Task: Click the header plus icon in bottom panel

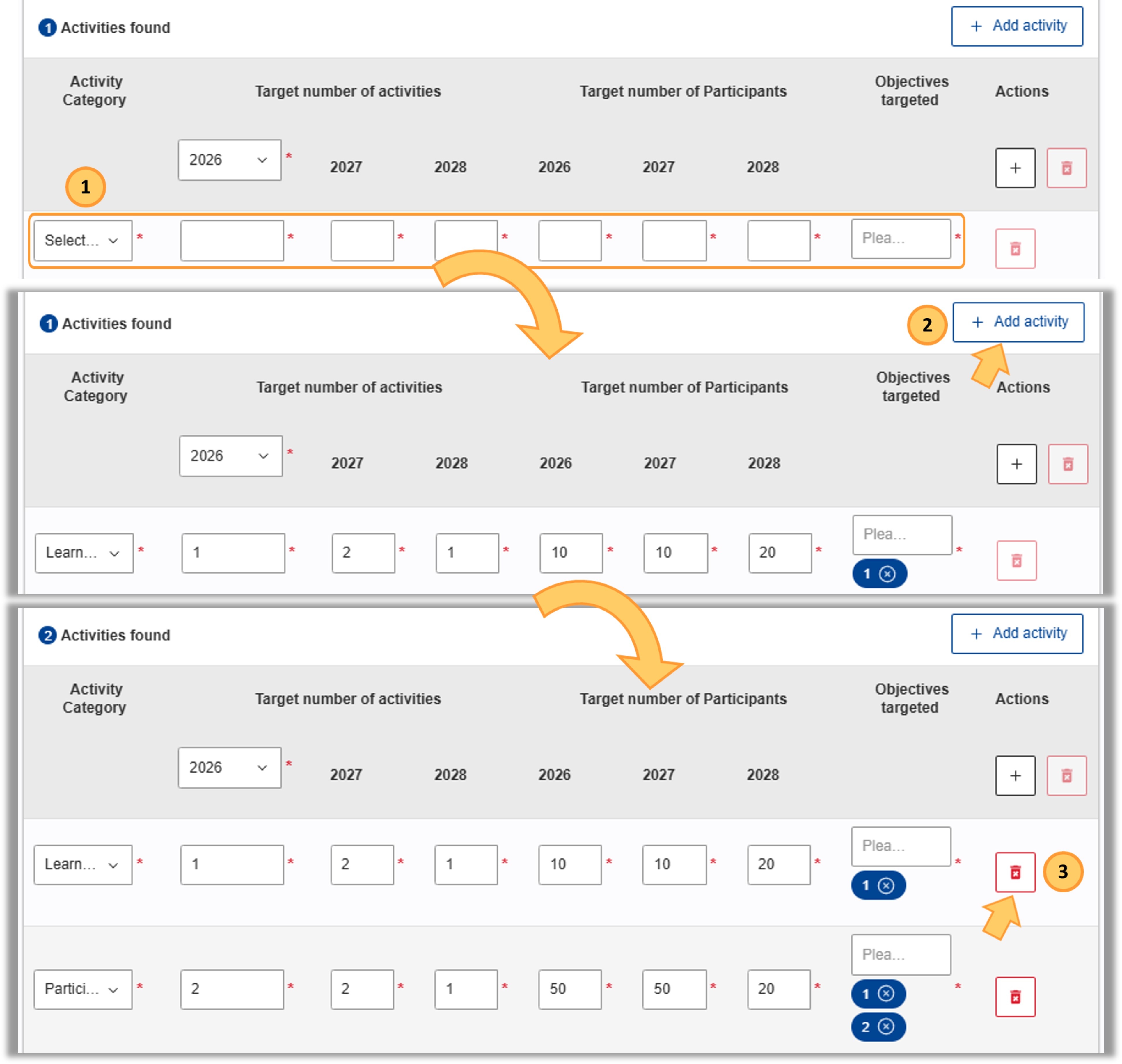Action: click(1015, 775)
